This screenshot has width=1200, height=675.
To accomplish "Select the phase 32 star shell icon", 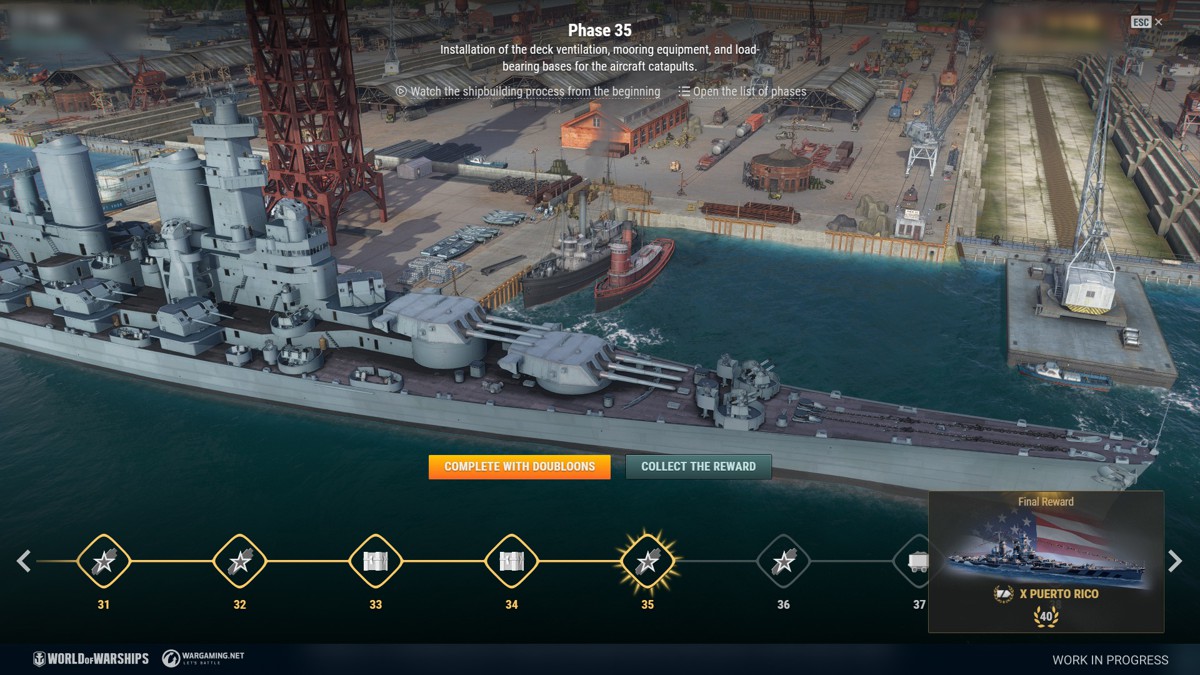I will [240, 561].
